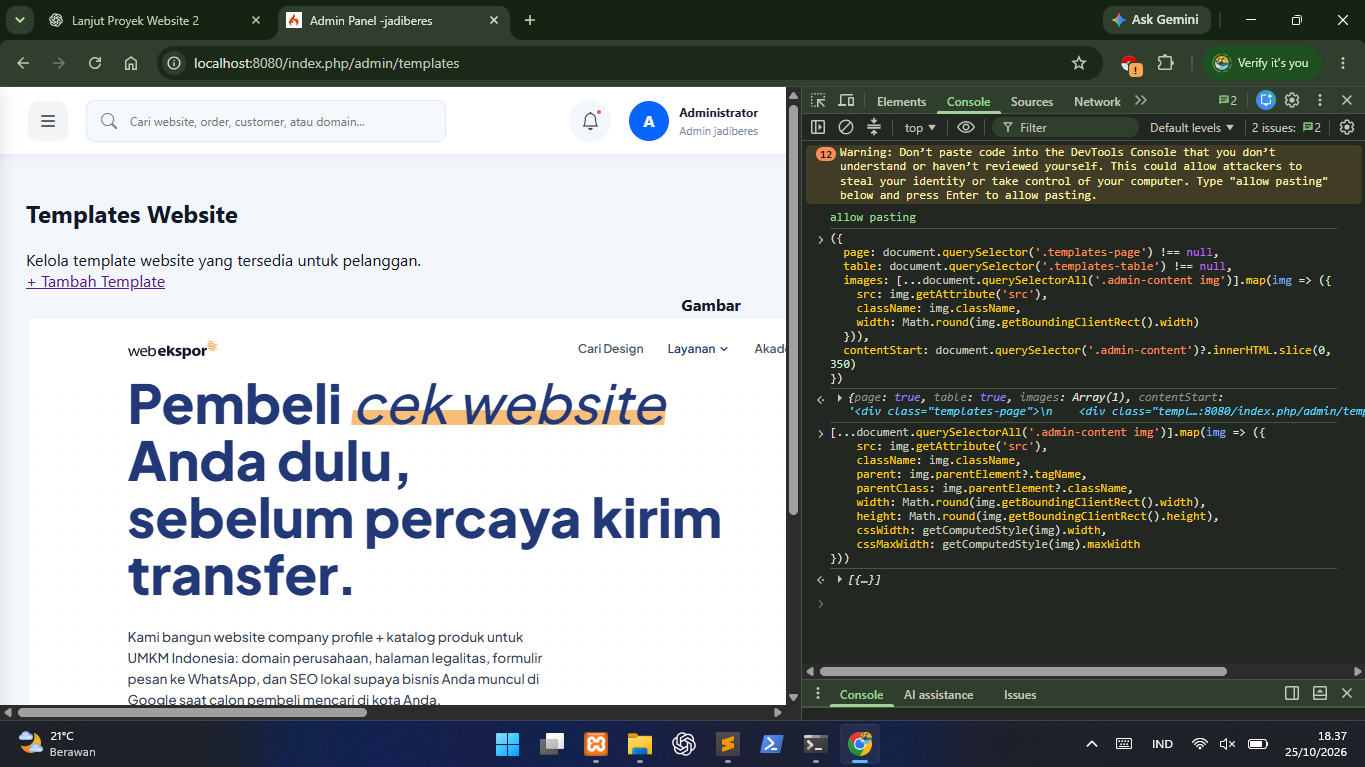Open Chrome extensions puzzle icon
The image size is (1365, 767).
[x=1165, y=63]
